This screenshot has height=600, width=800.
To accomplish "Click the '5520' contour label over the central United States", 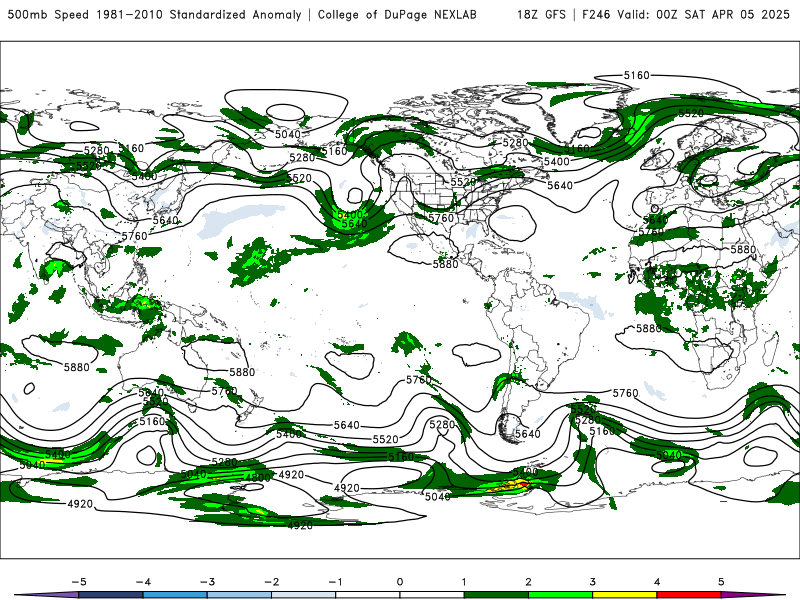I will click(x=463, y=182).
